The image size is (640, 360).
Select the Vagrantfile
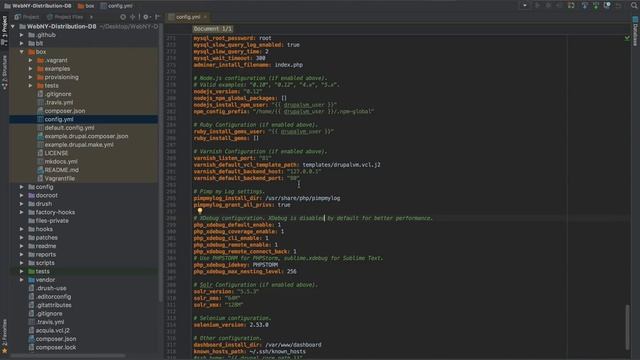pyautogui.click(x=56, y=178)
